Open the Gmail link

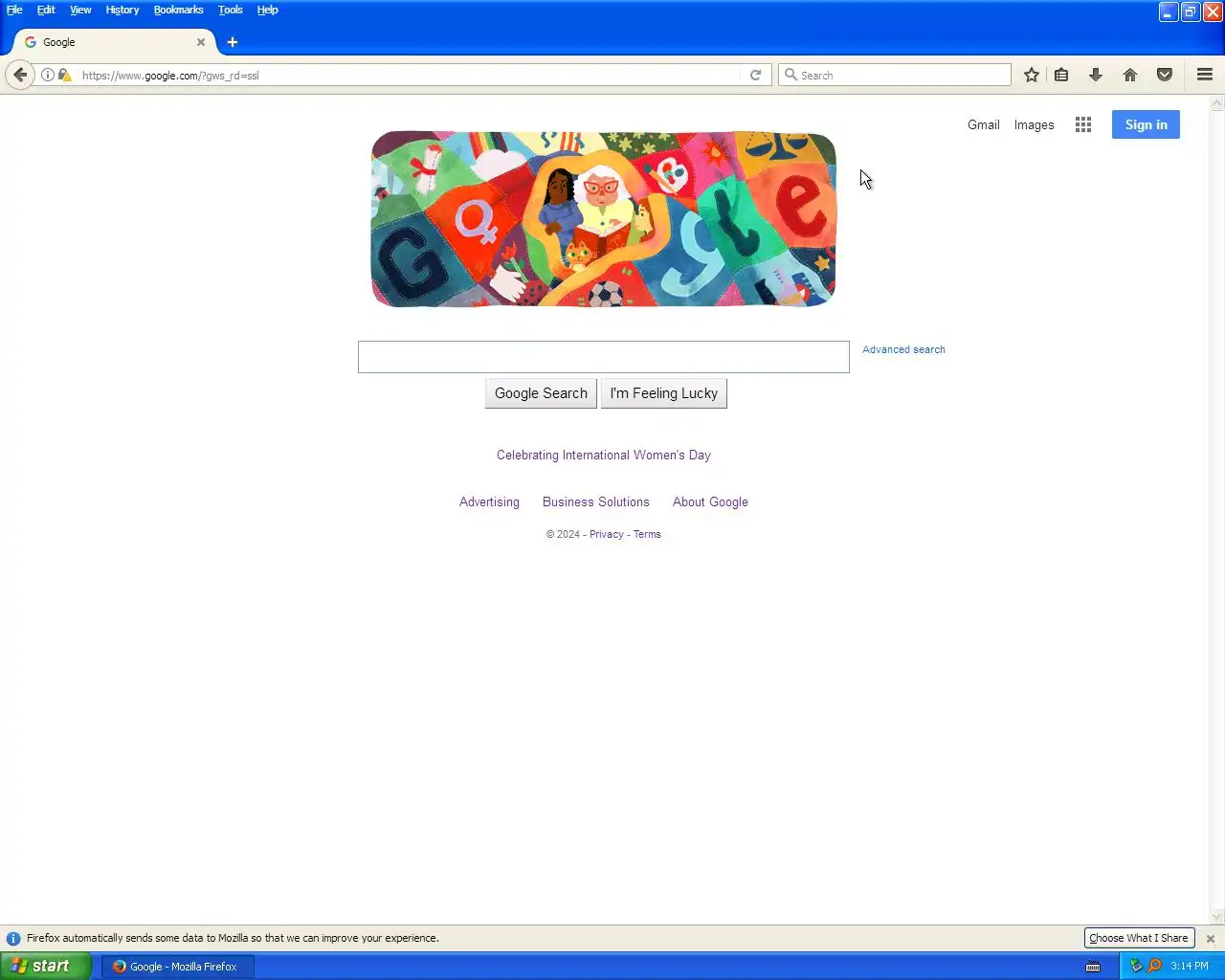tap(983, 124)
